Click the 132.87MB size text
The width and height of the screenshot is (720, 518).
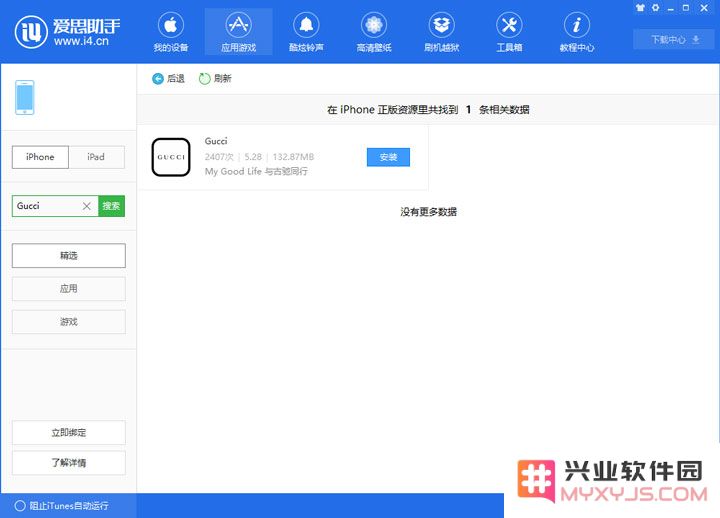point(293,157)
